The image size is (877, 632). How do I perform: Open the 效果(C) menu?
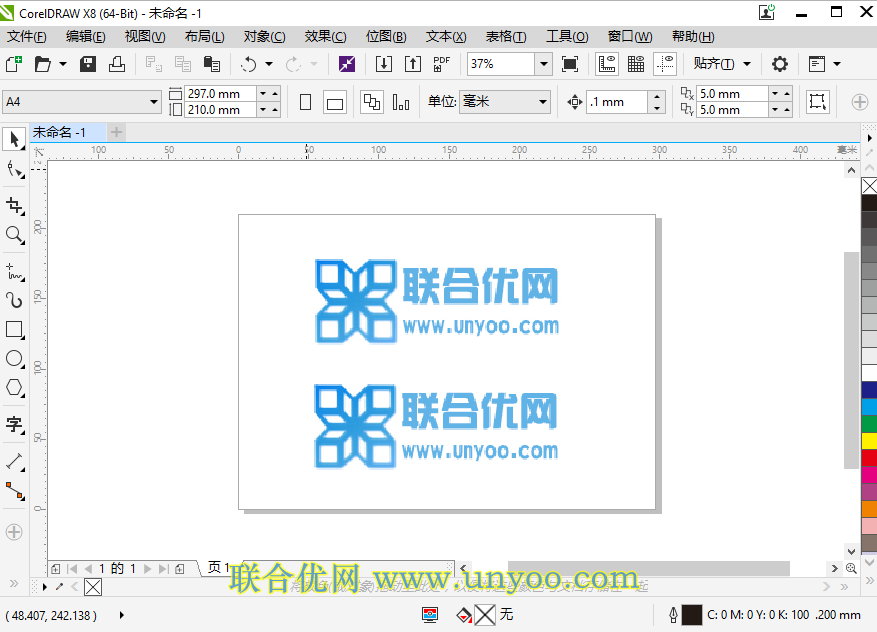325,37
